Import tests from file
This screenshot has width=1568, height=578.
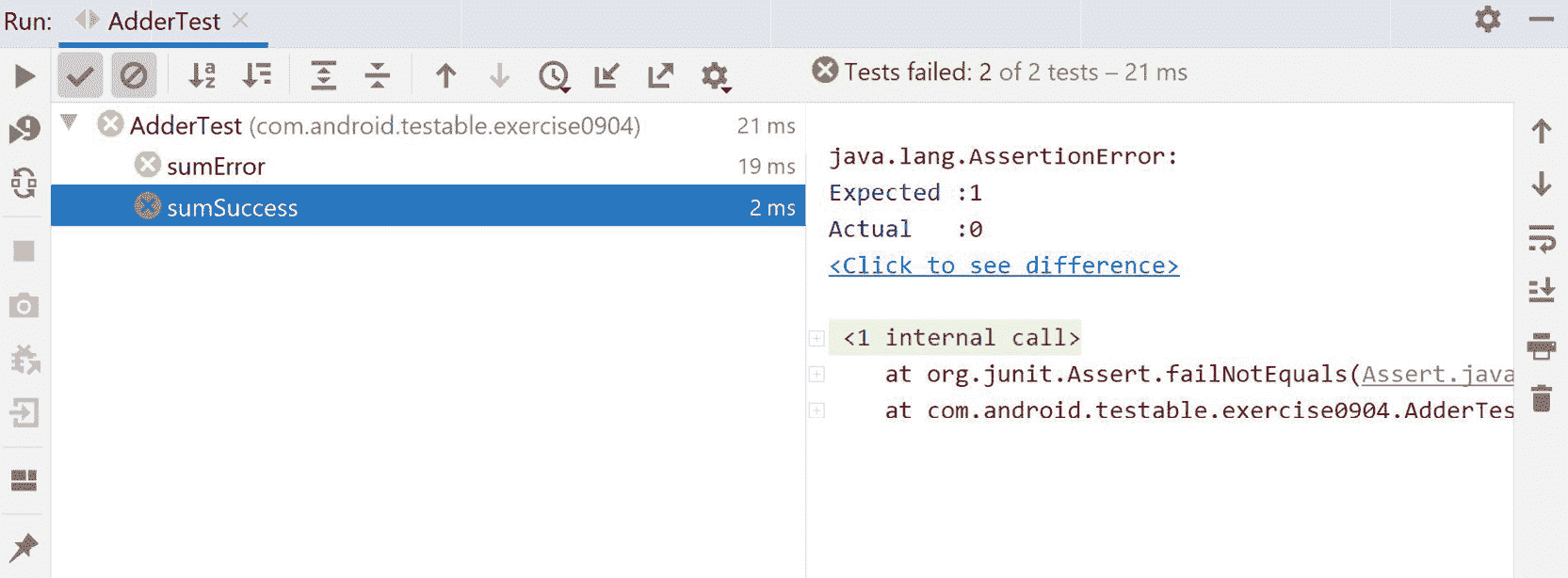pos(606,75)
